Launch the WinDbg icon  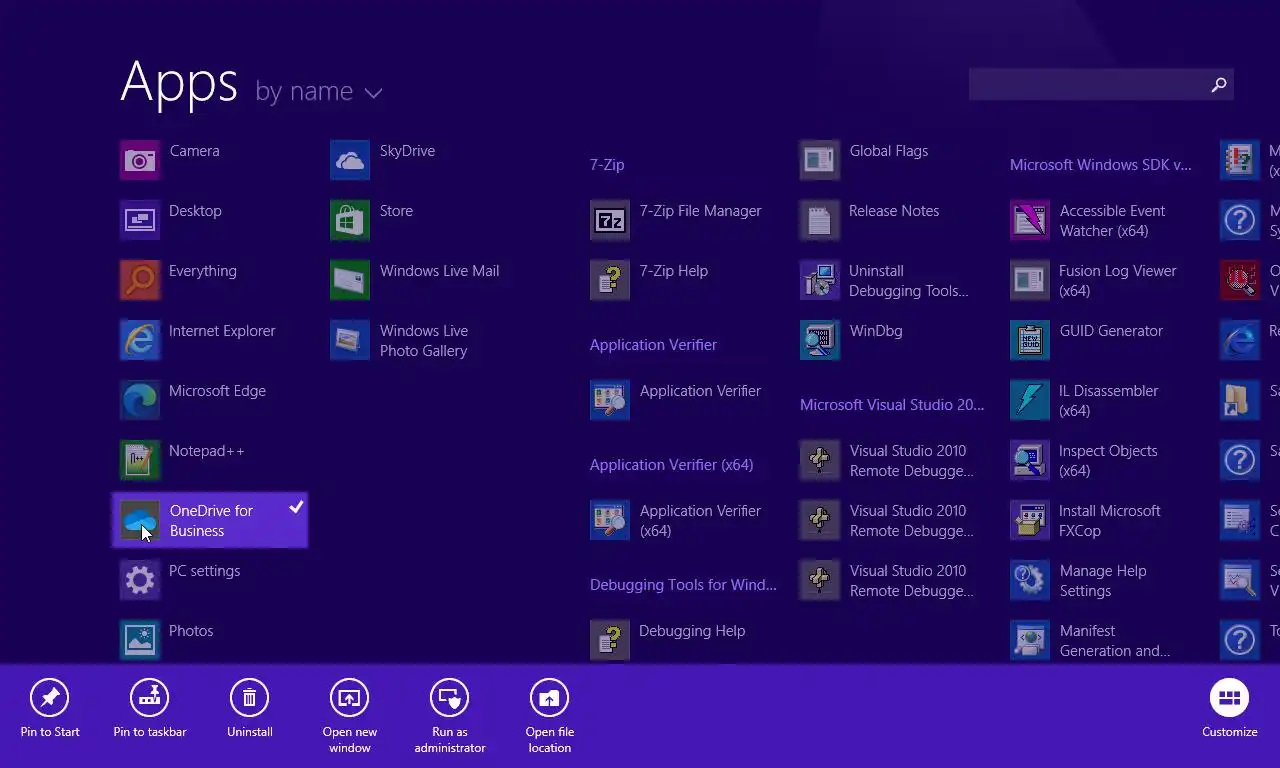point(820,340)
